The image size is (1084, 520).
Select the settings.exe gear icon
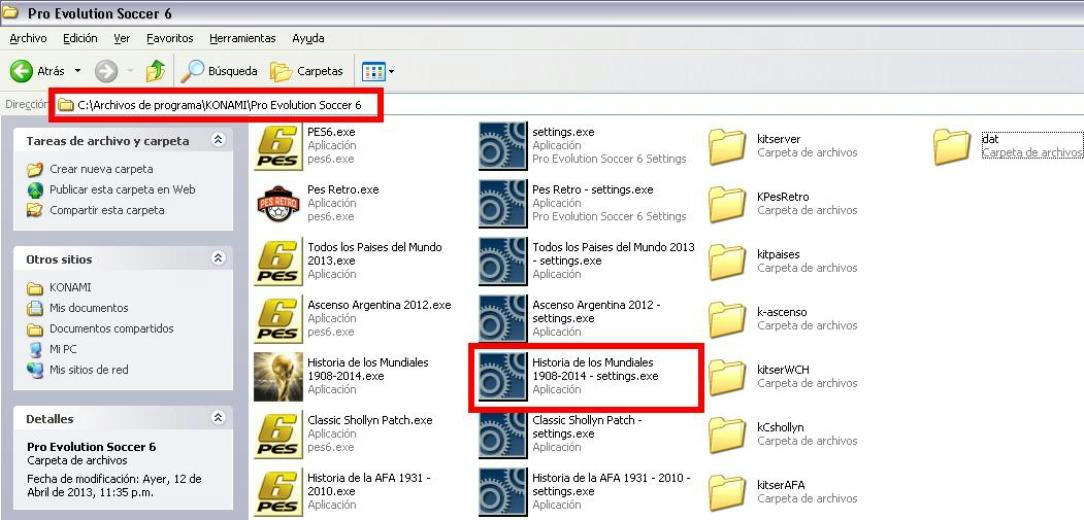click(x=503, y=145)
